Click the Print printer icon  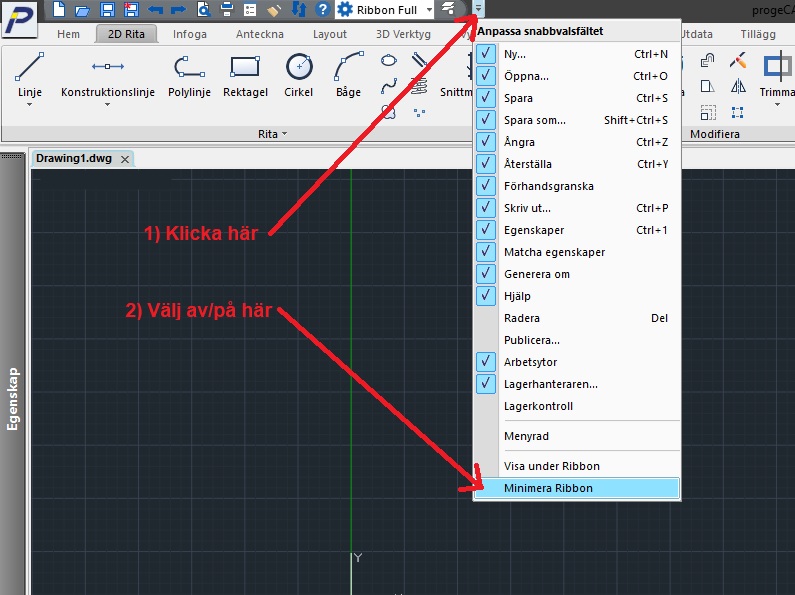click(x=227, y=10)
